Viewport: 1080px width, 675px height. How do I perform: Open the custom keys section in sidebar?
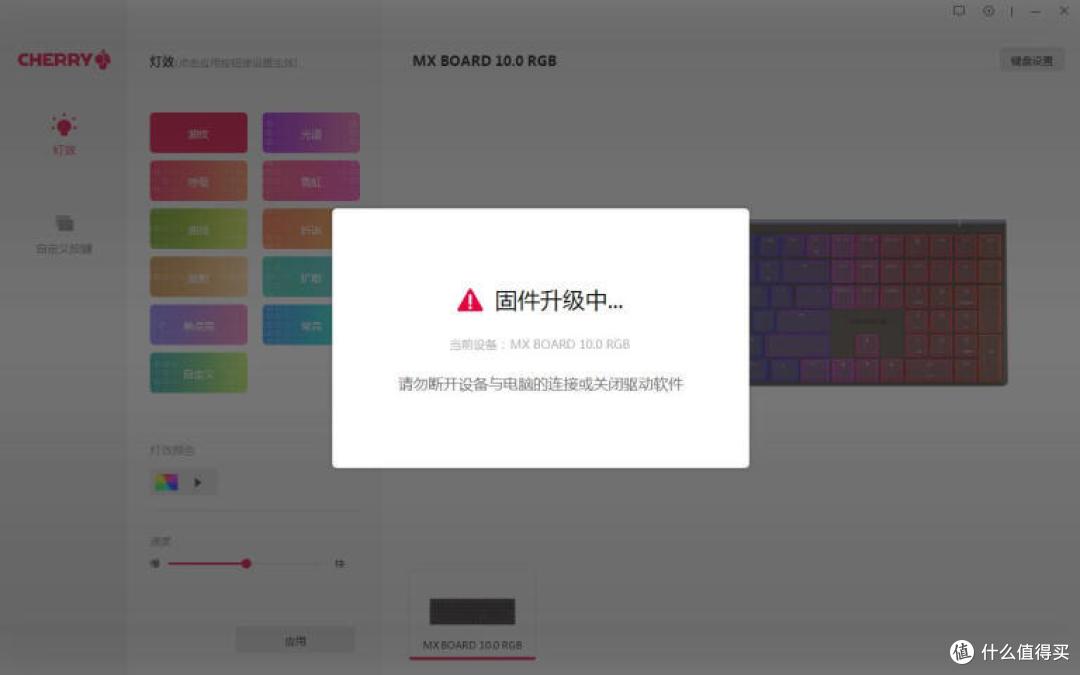click(x=64, y=234)
